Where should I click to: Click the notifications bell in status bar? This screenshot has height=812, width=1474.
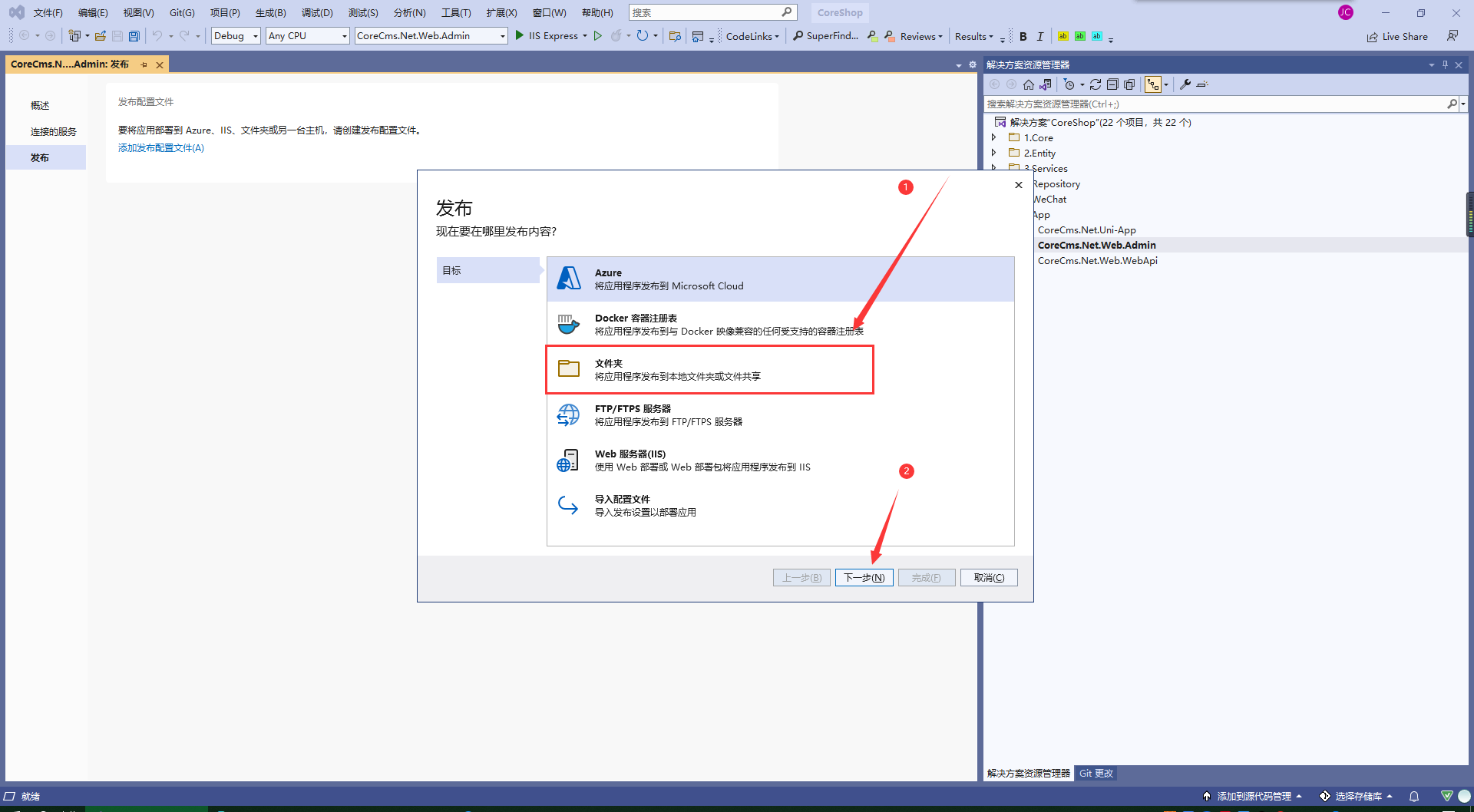point(1414,796)
